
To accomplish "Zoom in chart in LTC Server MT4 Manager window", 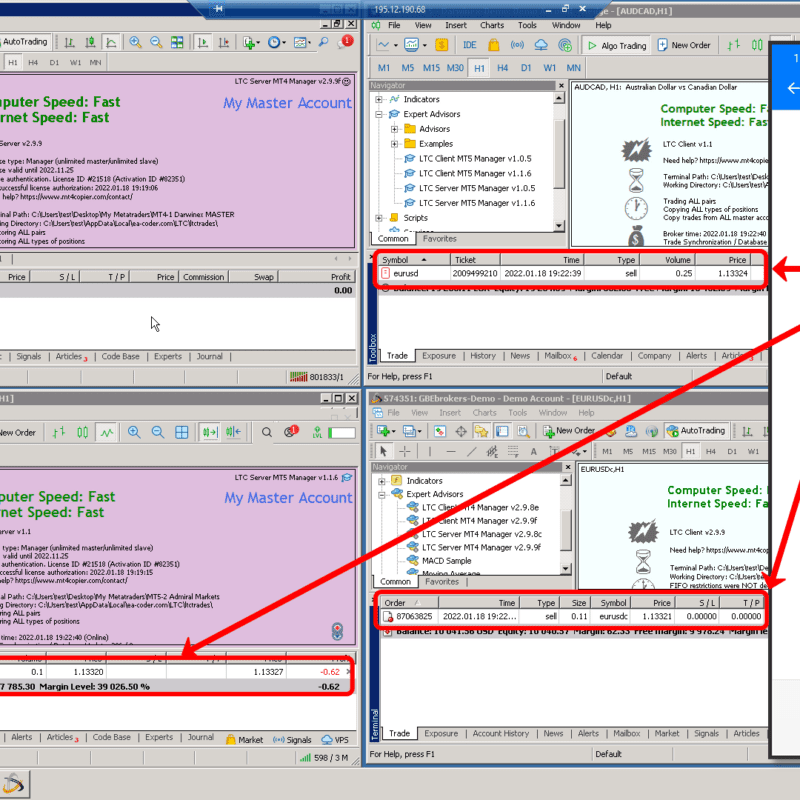I will [x=135, y=42].
